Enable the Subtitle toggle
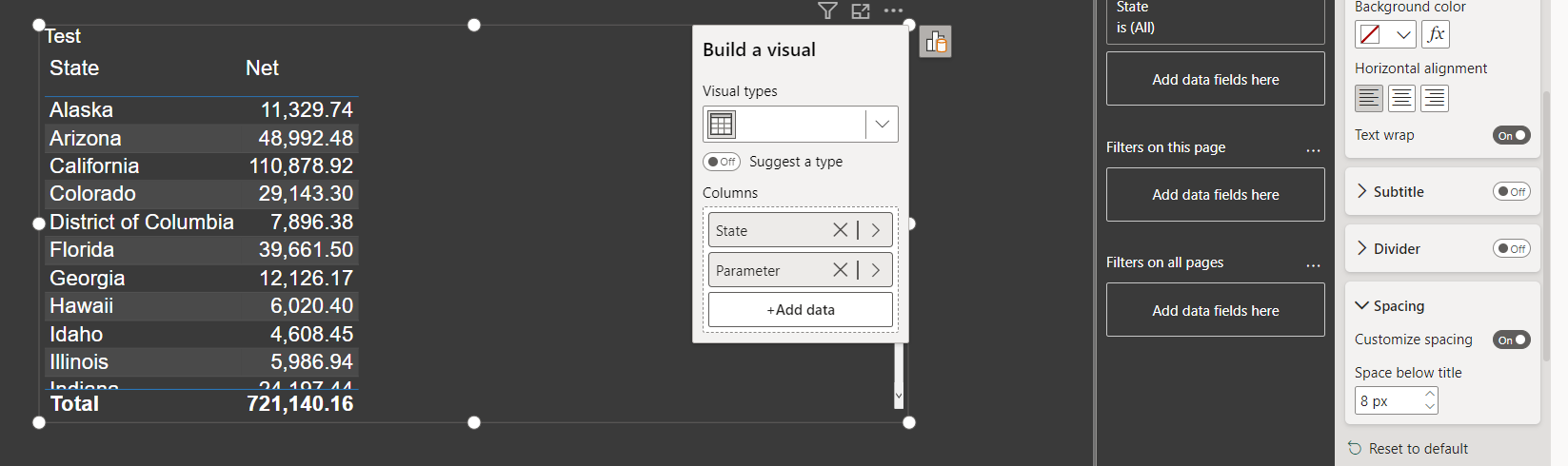This screenshot has width=1568, height=466. tap(1512, 191)
